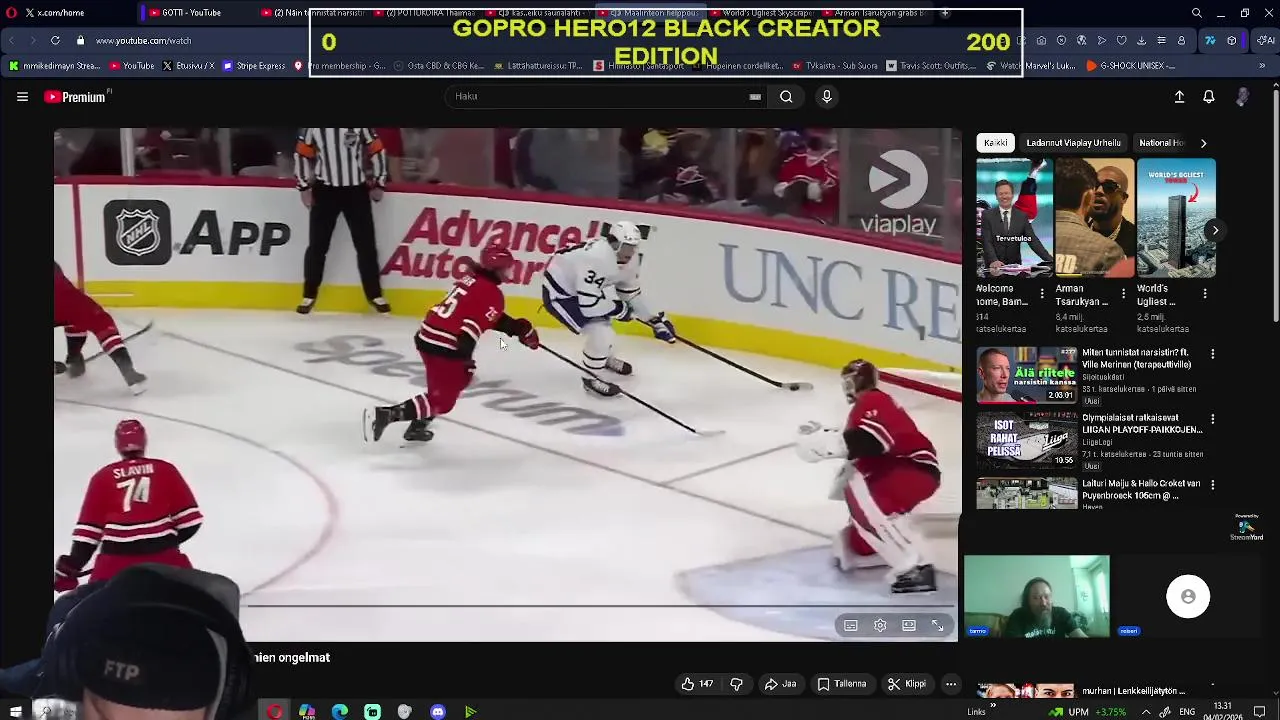Screen dimensions: 1280x720
Task: Open the Etusivu / X bookmark
Action: click(188, 66)
